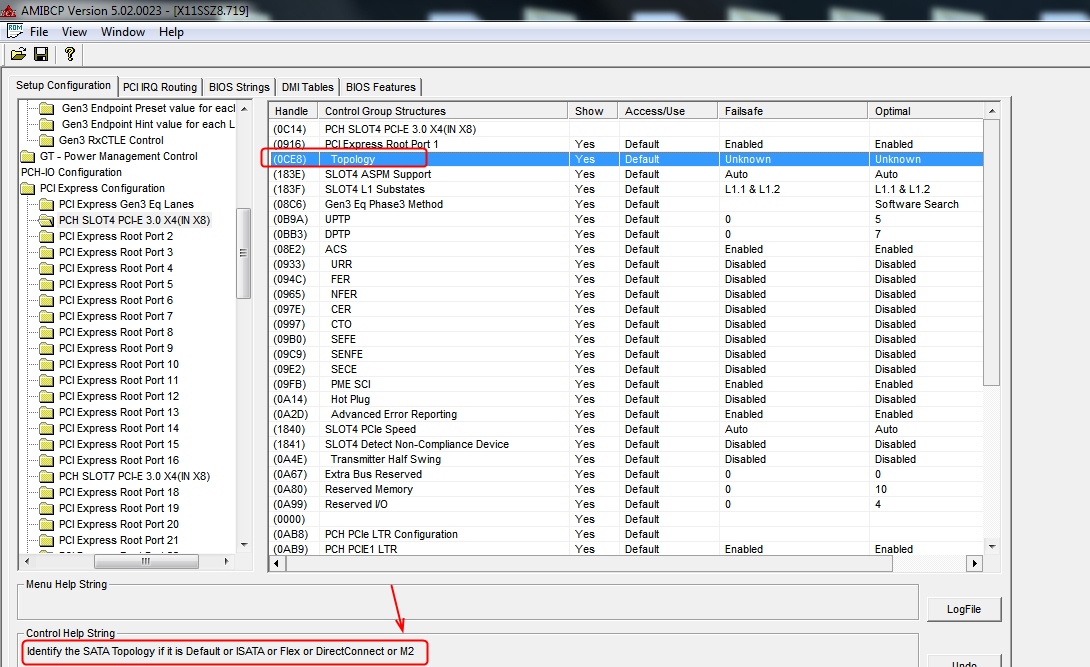Switch to the Setup Configuration tab
This screenshot has height=667, width=1090.
(x=63, y=85)
